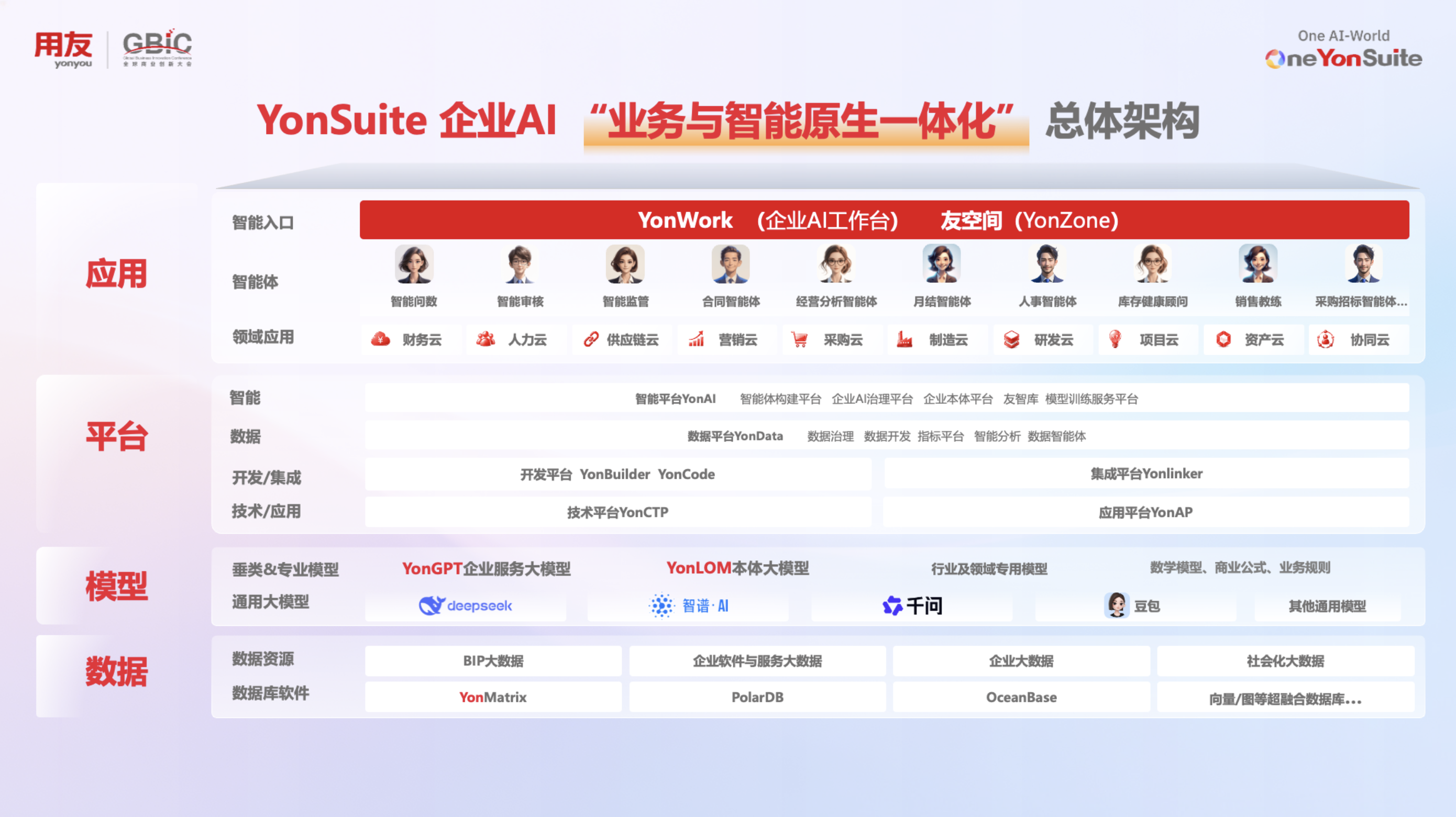Select the 智能审核 agent avatar
Image resolution: width=1456 pixels, height=817 pixels.
(x=520, y=264)
